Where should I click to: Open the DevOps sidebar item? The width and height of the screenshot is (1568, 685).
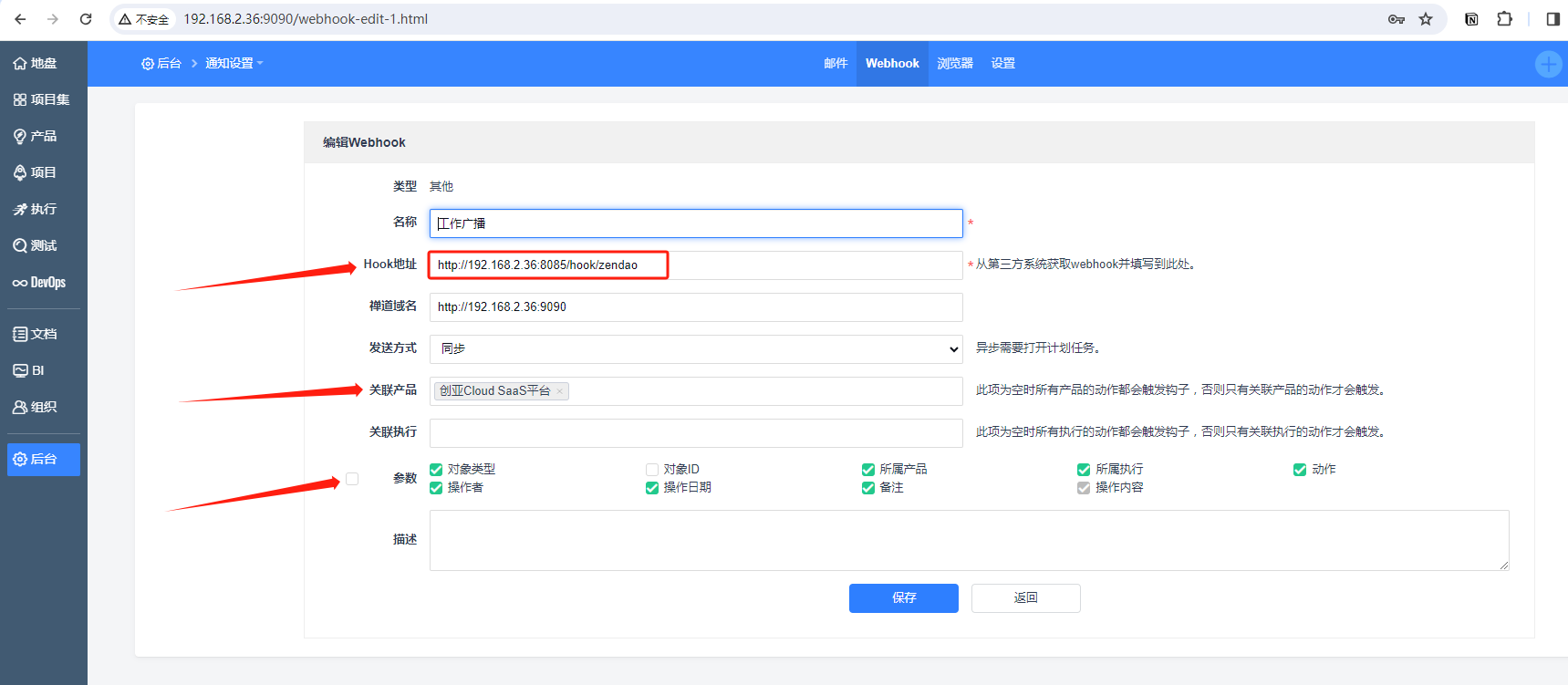tap(39, 283)
